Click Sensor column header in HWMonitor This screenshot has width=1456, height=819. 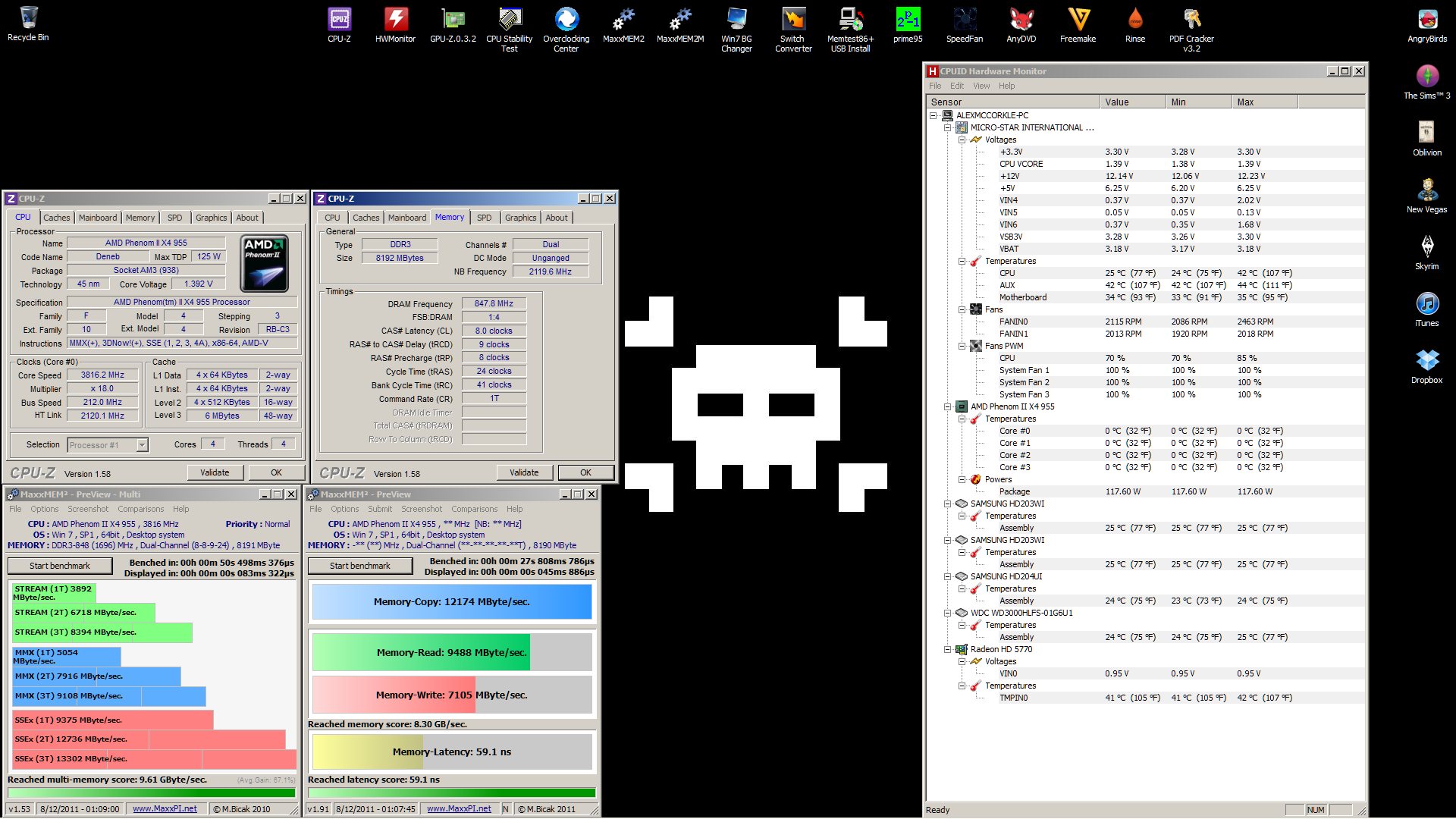(1013, 102)
